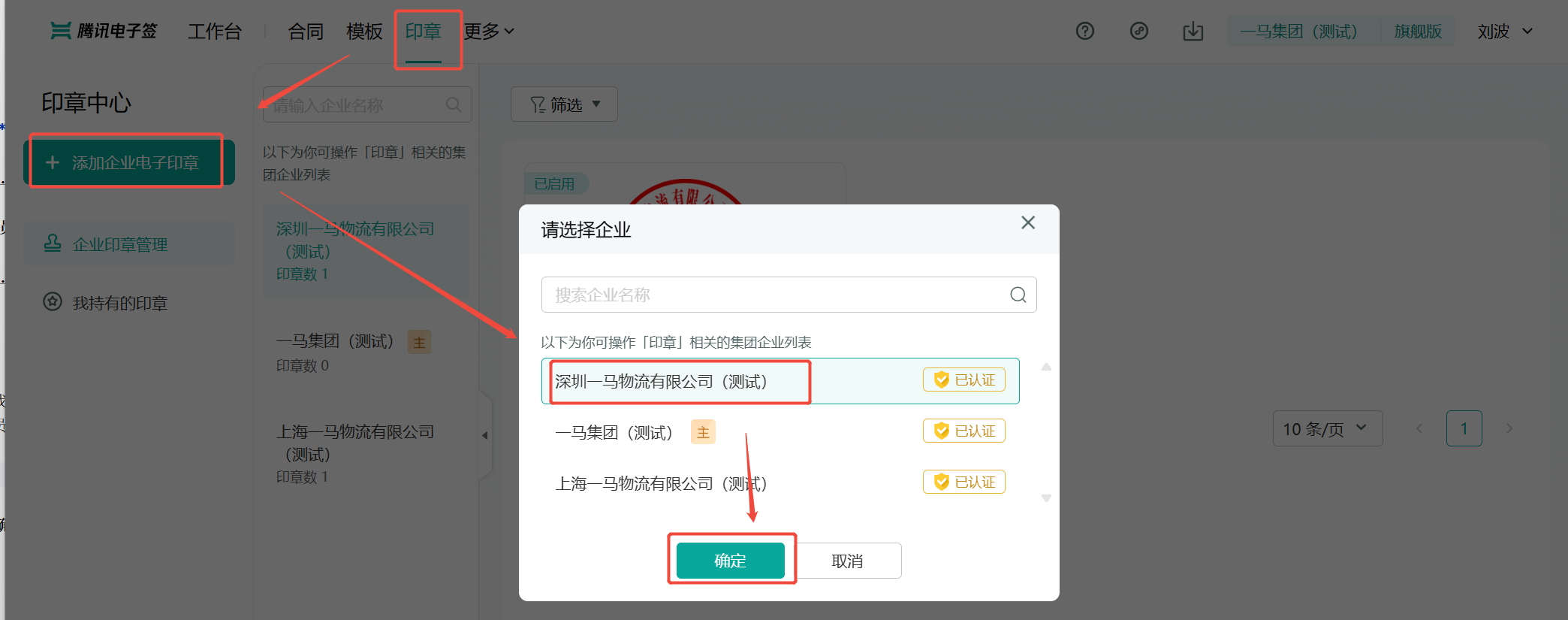The image size is (1568, 620).
Task: Click the sidebar company search magnifier icon
Action: 454,104
